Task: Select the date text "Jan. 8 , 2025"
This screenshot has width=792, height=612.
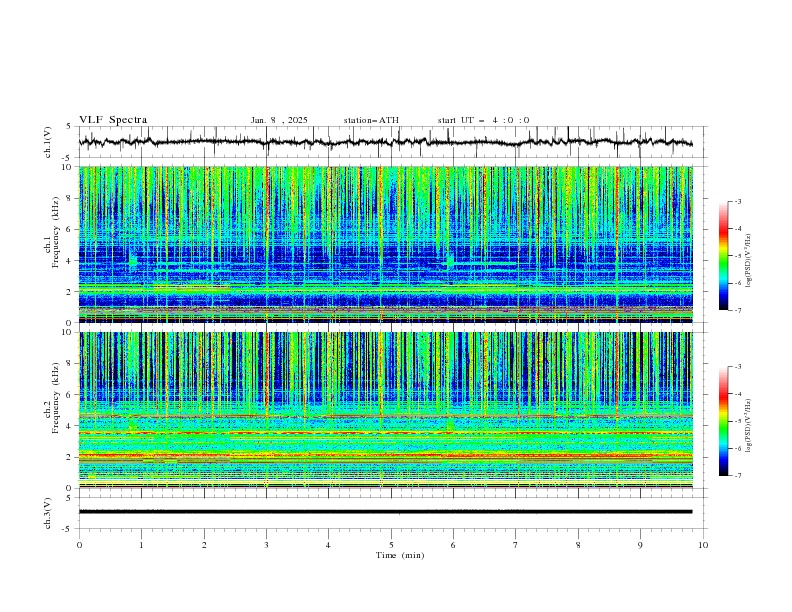Action: point(279,120)
